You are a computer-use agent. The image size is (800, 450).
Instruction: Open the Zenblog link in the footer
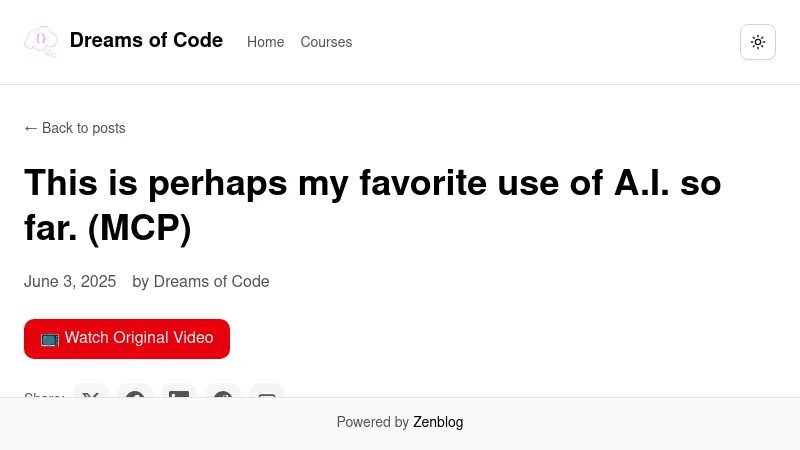438,422
